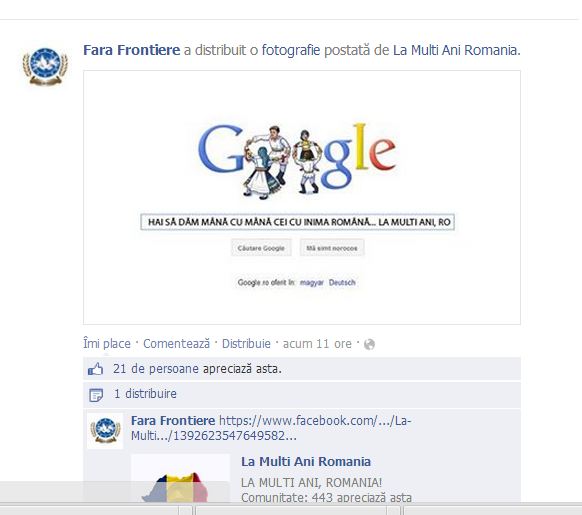Click the Google search box in photo
Viewport: 582px width, 515px height.
298,222
